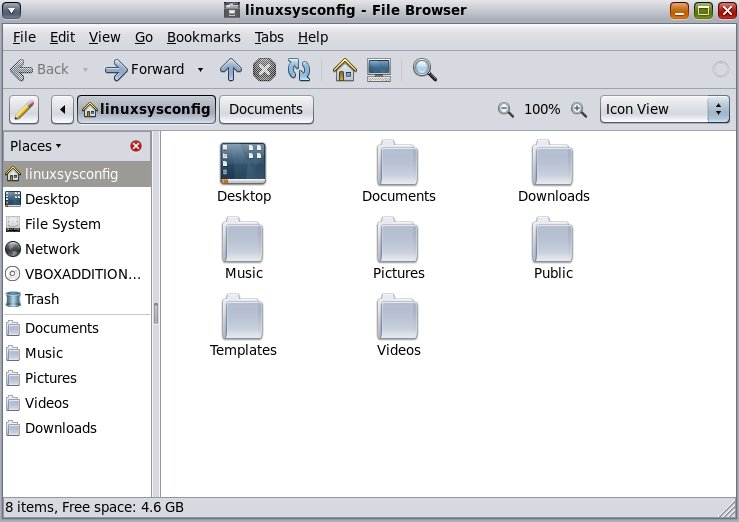Click the Reload icon in toolbar
This screenshot has height=522, width=739.
(298, 69)
